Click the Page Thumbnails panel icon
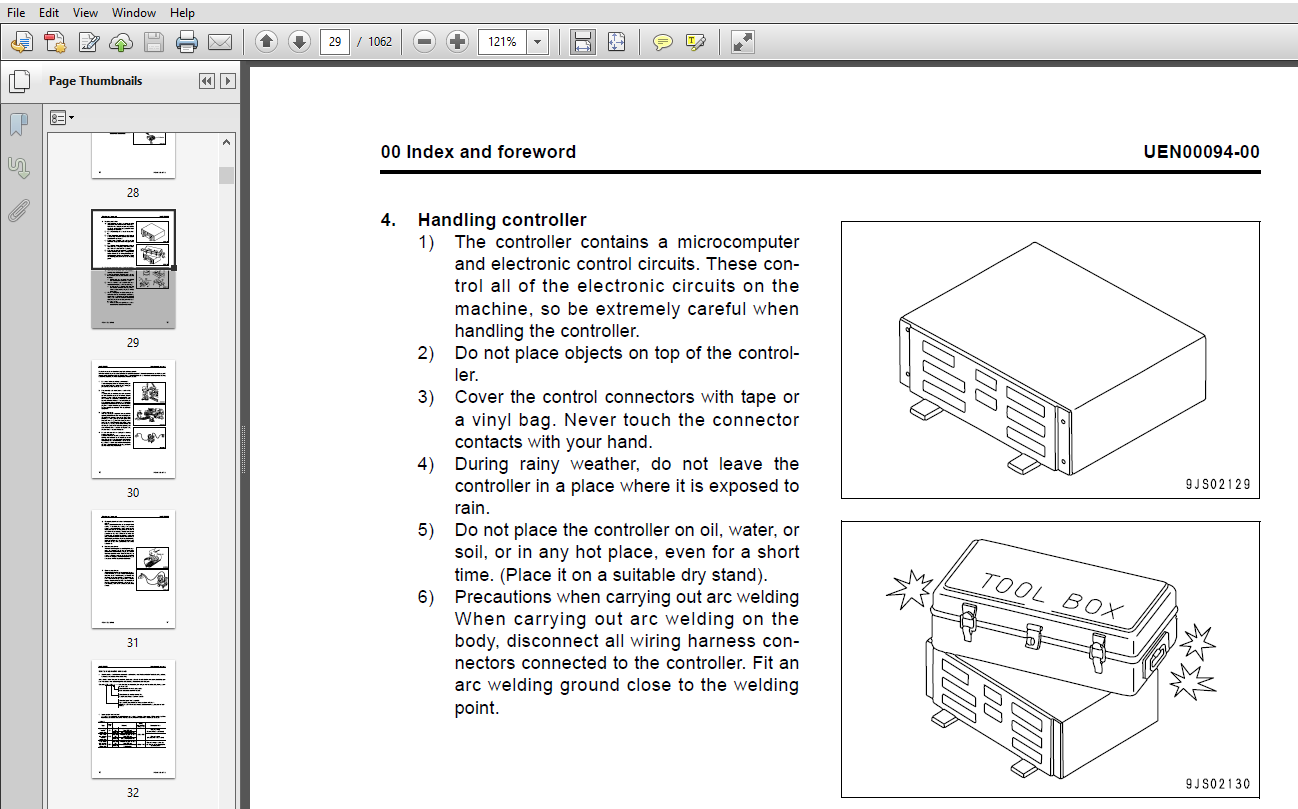The width and height of the screenshot is (1298, 809). click(19, 81)
